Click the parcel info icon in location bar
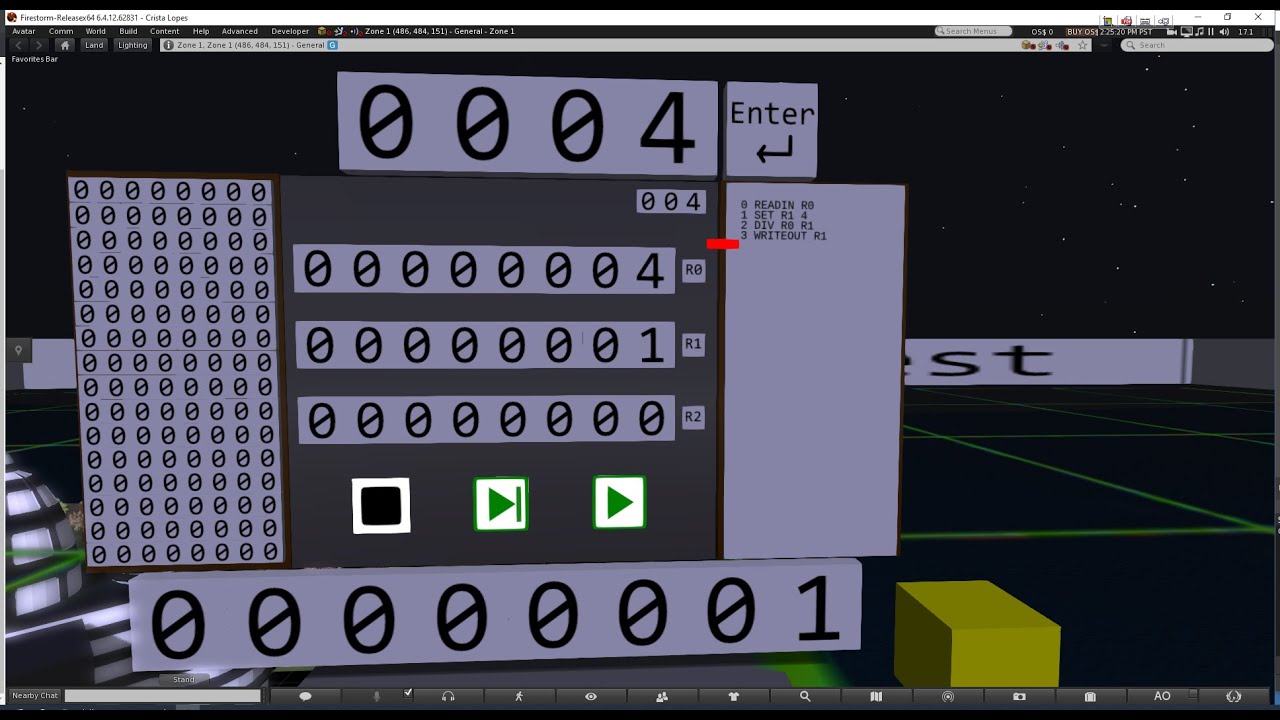 pos(168,45)
